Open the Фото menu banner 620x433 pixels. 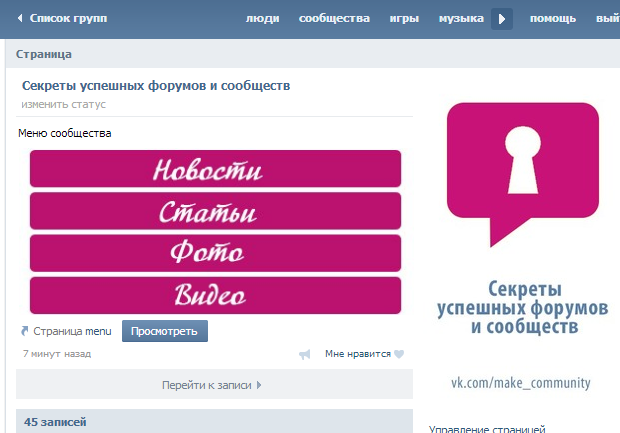215,253
